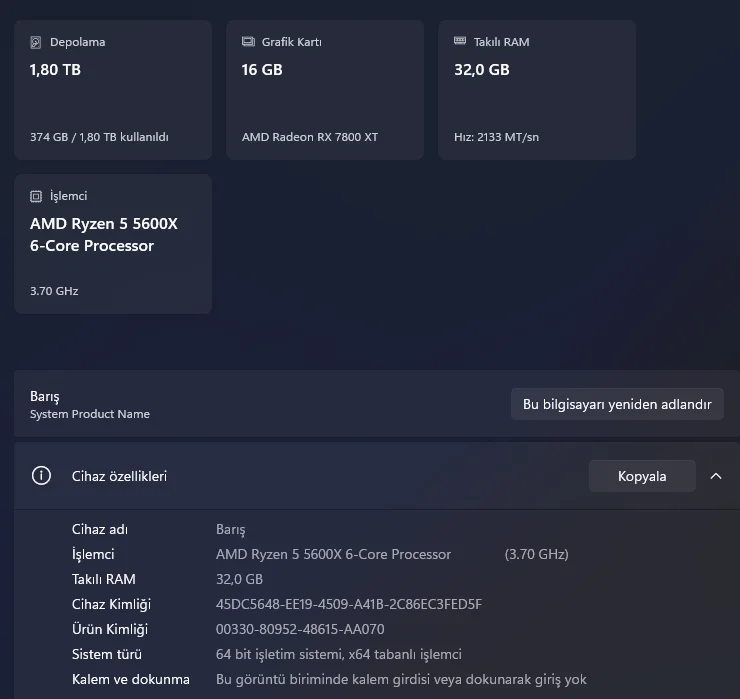Select the İşlemci row processor value
Image resolution: width=740 pixels, height=699 pixels.
click(x=333, y=554)
